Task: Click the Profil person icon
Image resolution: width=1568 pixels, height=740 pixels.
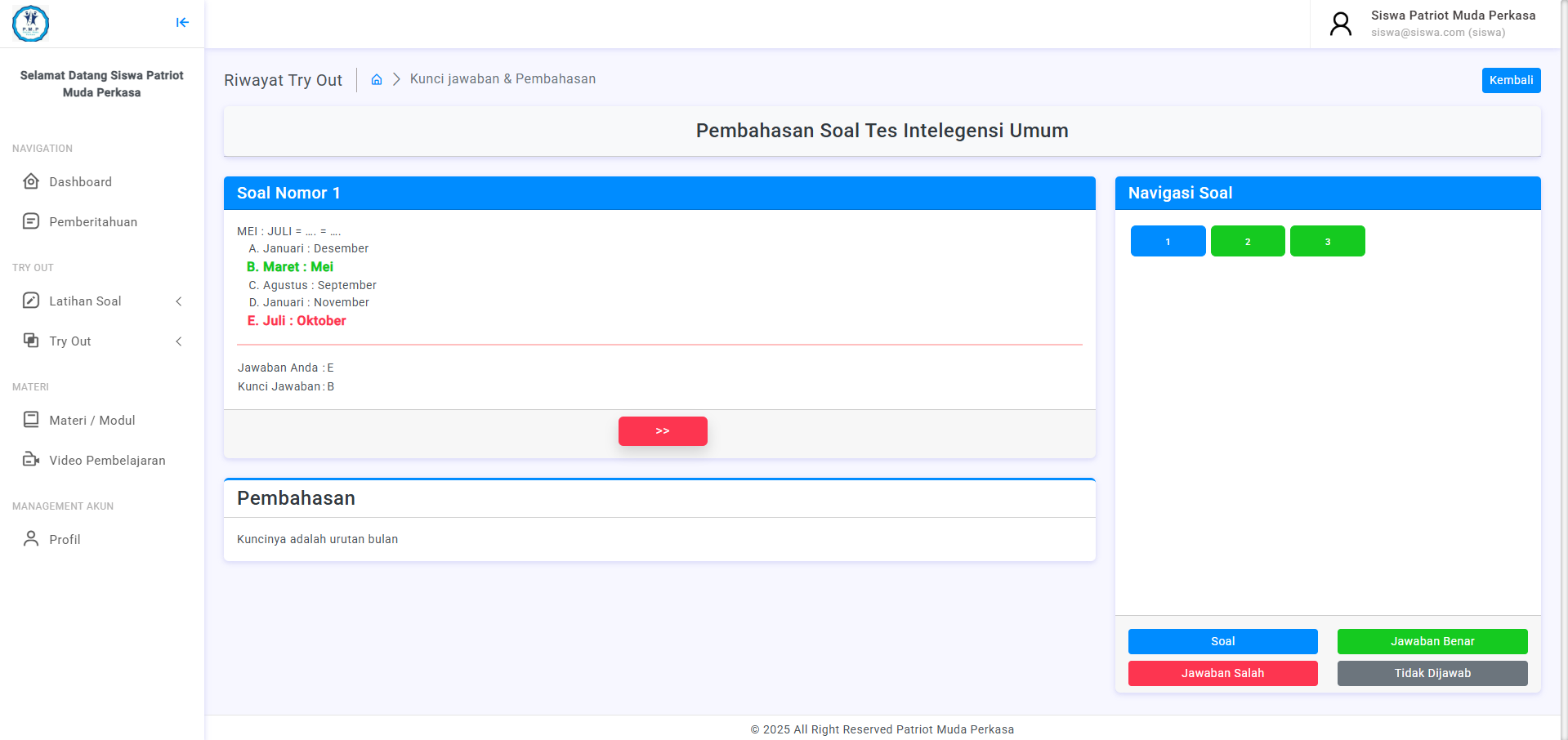Action: [x=31, y=539]
